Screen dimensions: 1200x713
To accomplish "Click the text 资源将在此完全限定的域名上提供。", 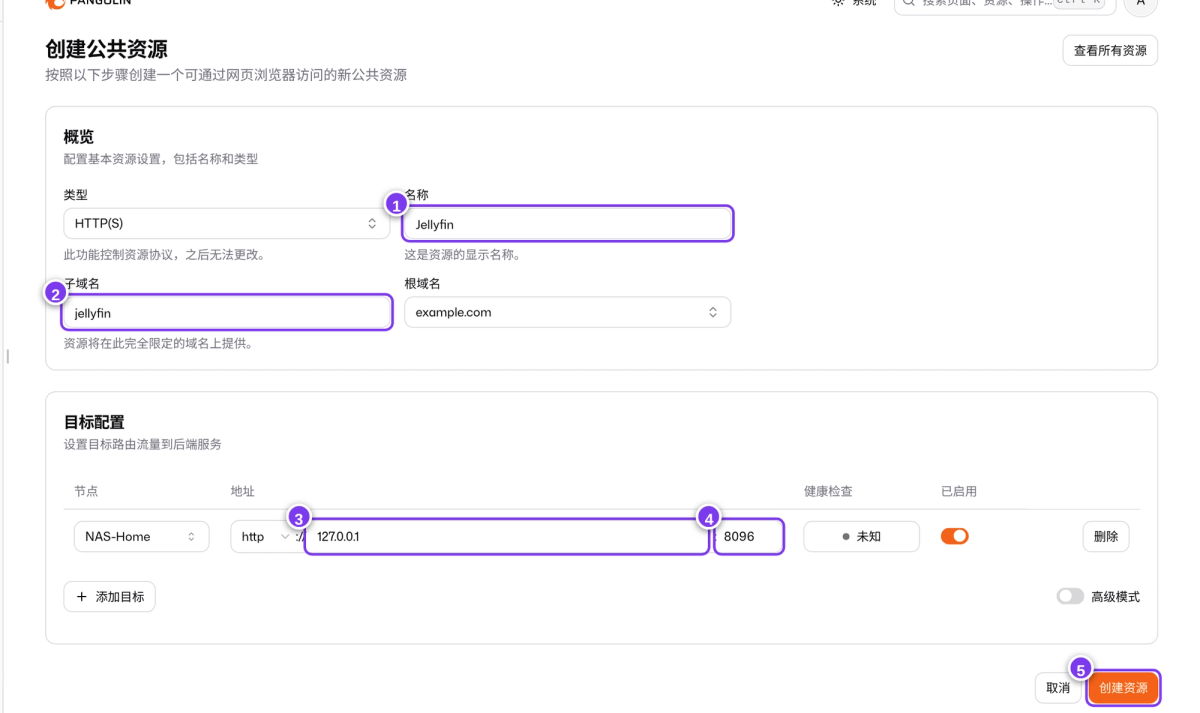I will (x=158, y=344).
